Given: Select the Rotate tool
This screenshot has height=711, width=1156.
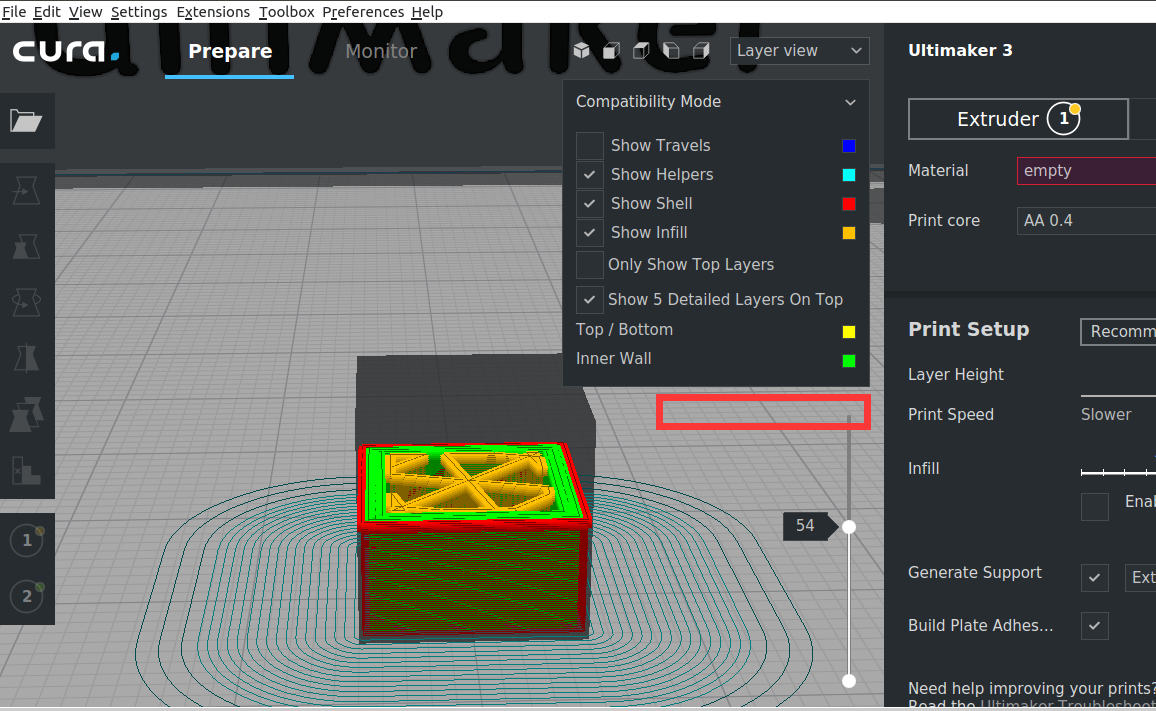Looking at the screenshot, I should (x=27, y=302).
